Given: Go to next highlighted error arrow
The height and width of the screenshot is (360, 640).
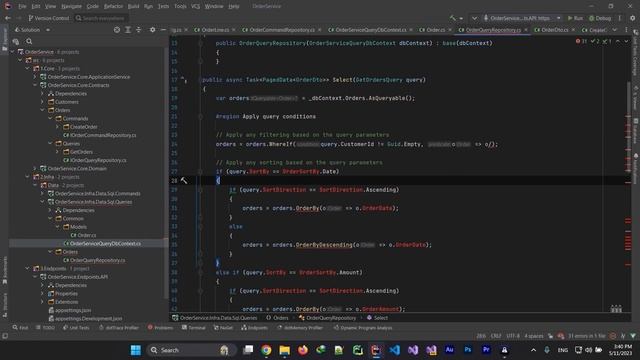Looking at the screenshot, I should click(x=626, y=41).
